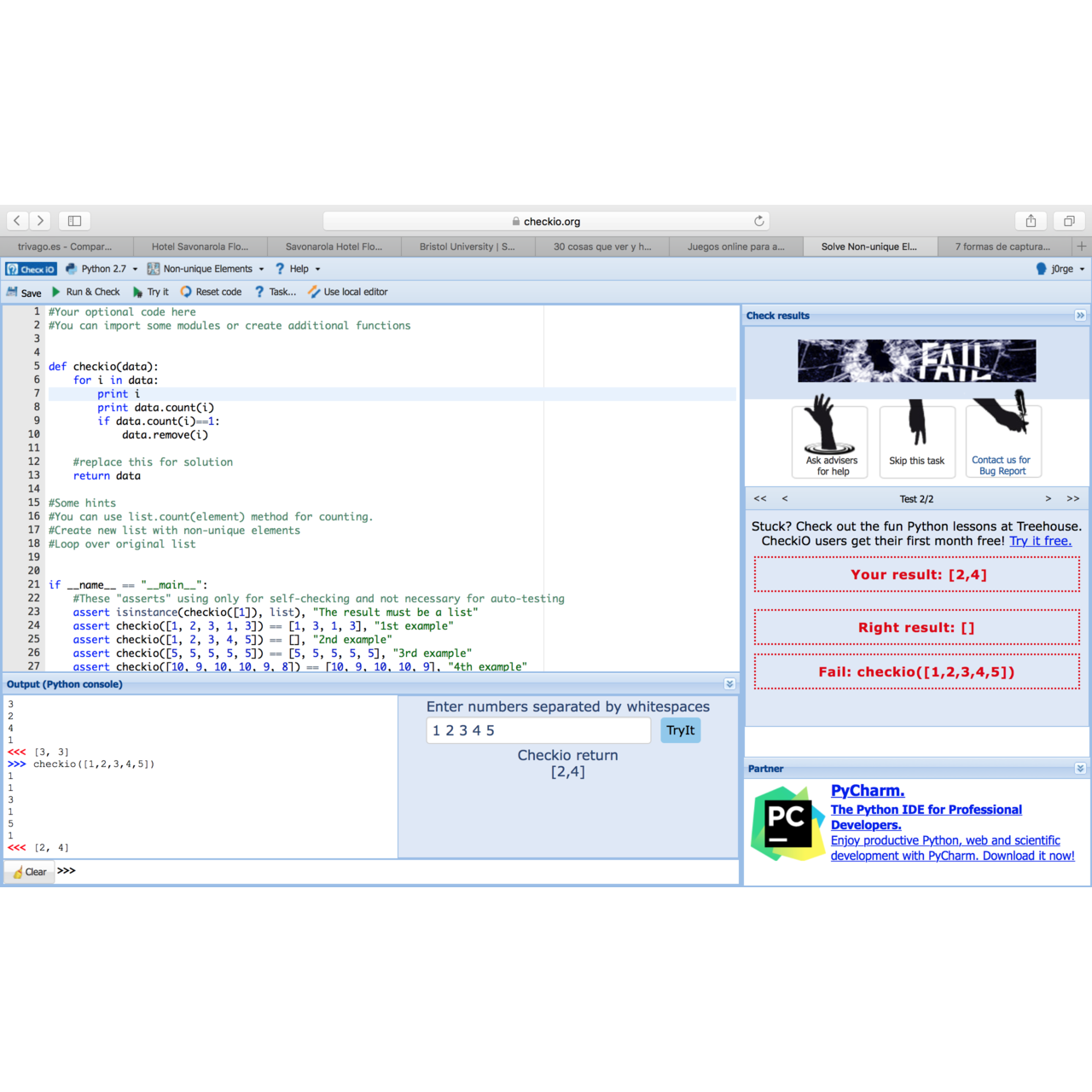Viewport: 1092px width, 1092px height.
Task: Clear the Python console output
Action: pos(32,871)
